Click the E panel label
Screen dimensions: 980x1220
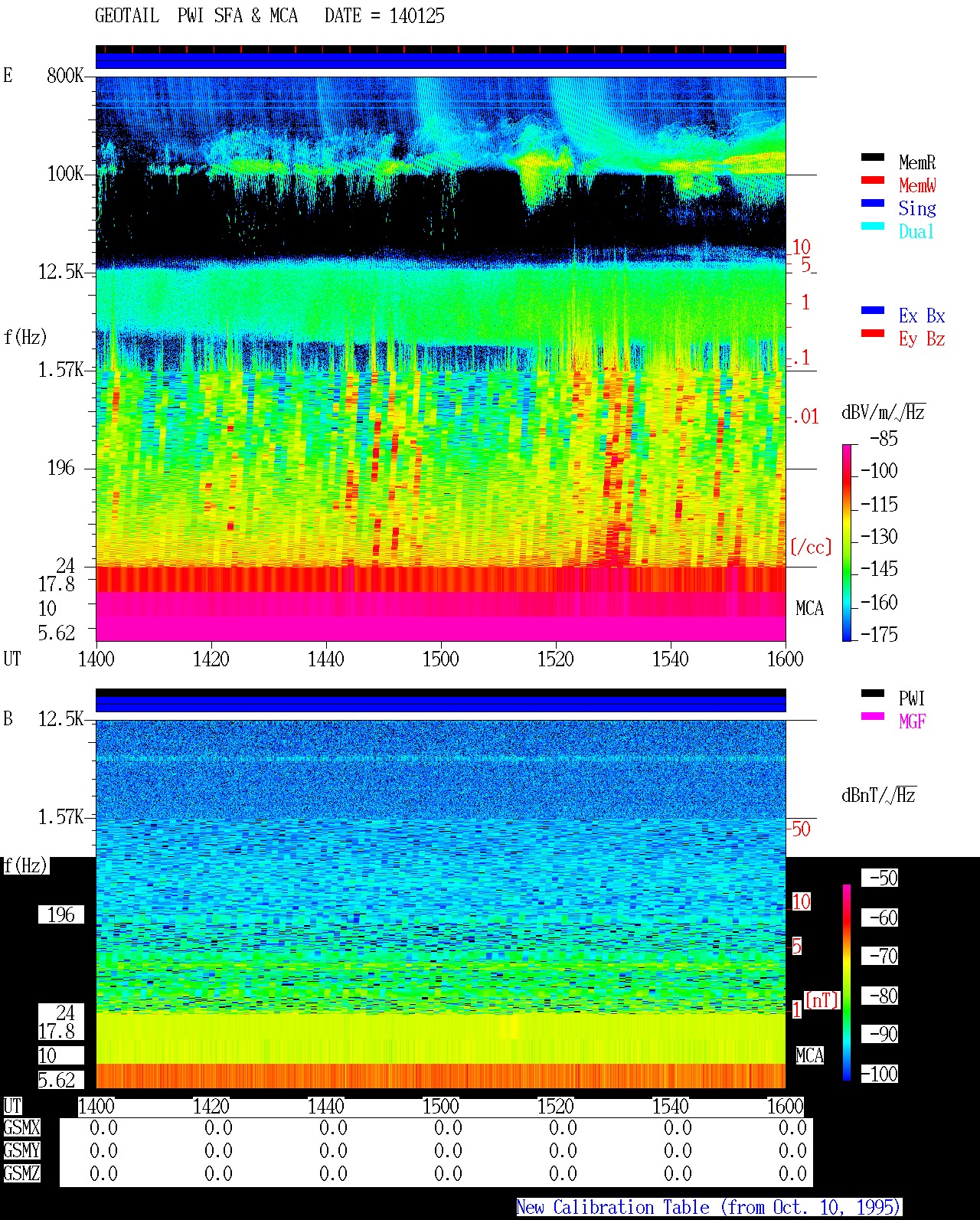pyautogui.click(x=8, y=75)
